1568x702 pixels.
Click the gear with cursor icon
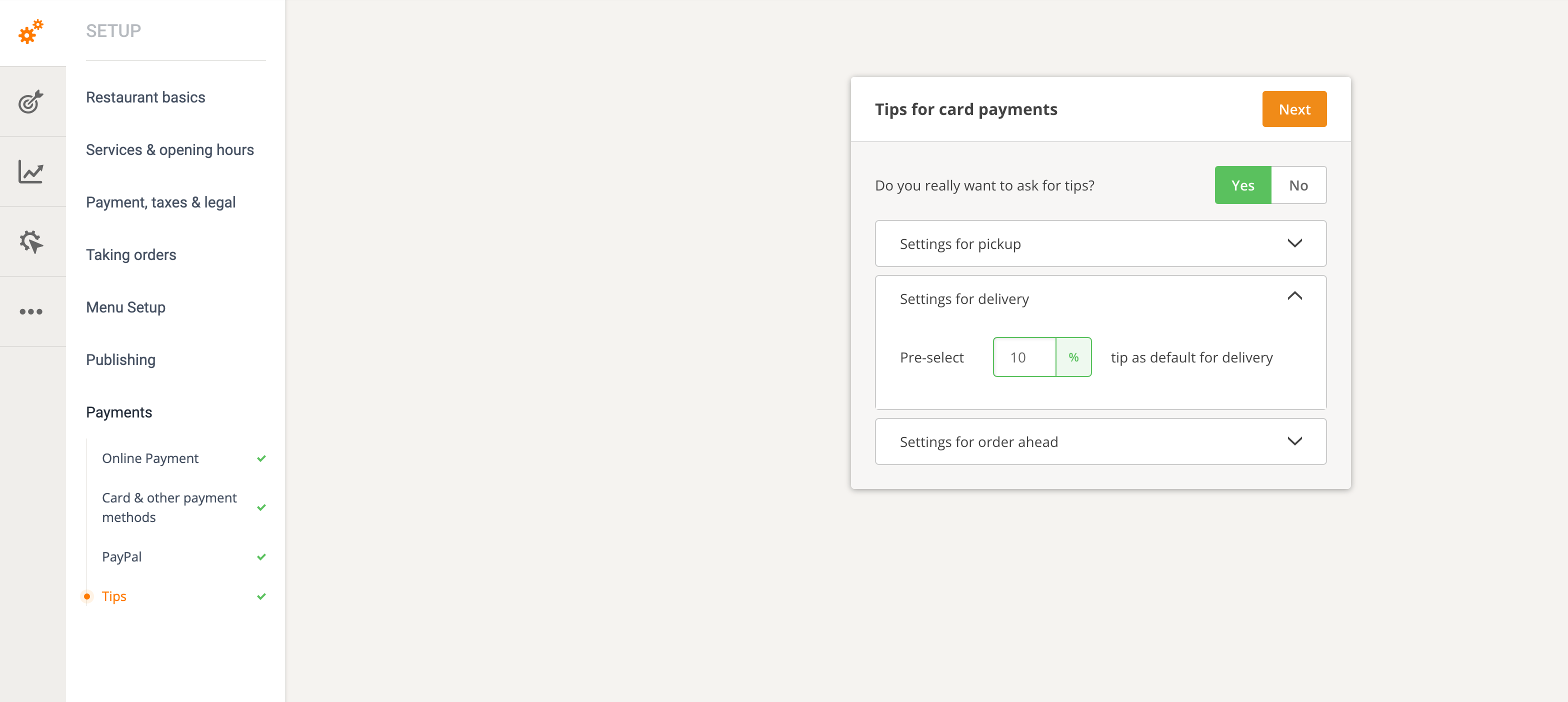click(31, 241)
